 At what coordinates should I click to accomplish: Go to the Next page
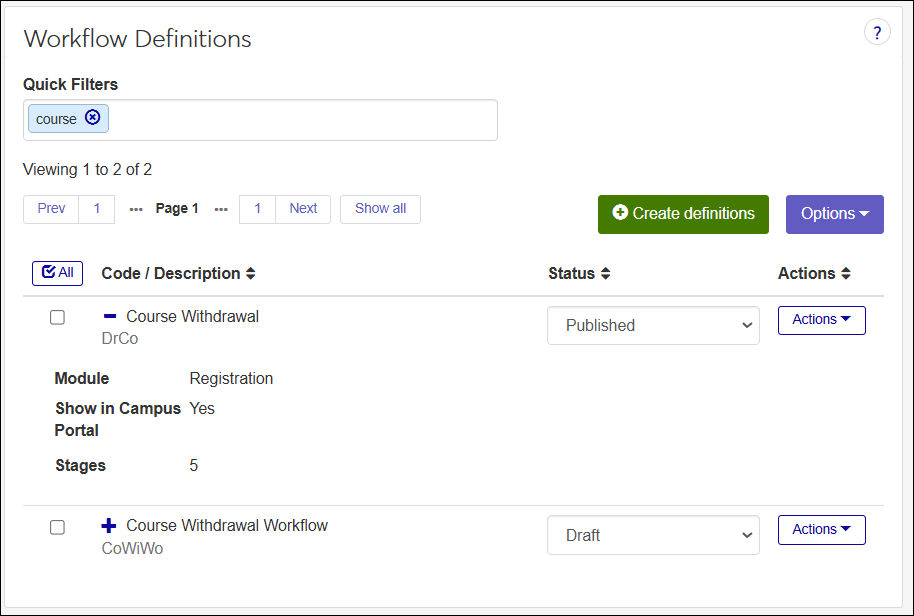tap(303, 209)
